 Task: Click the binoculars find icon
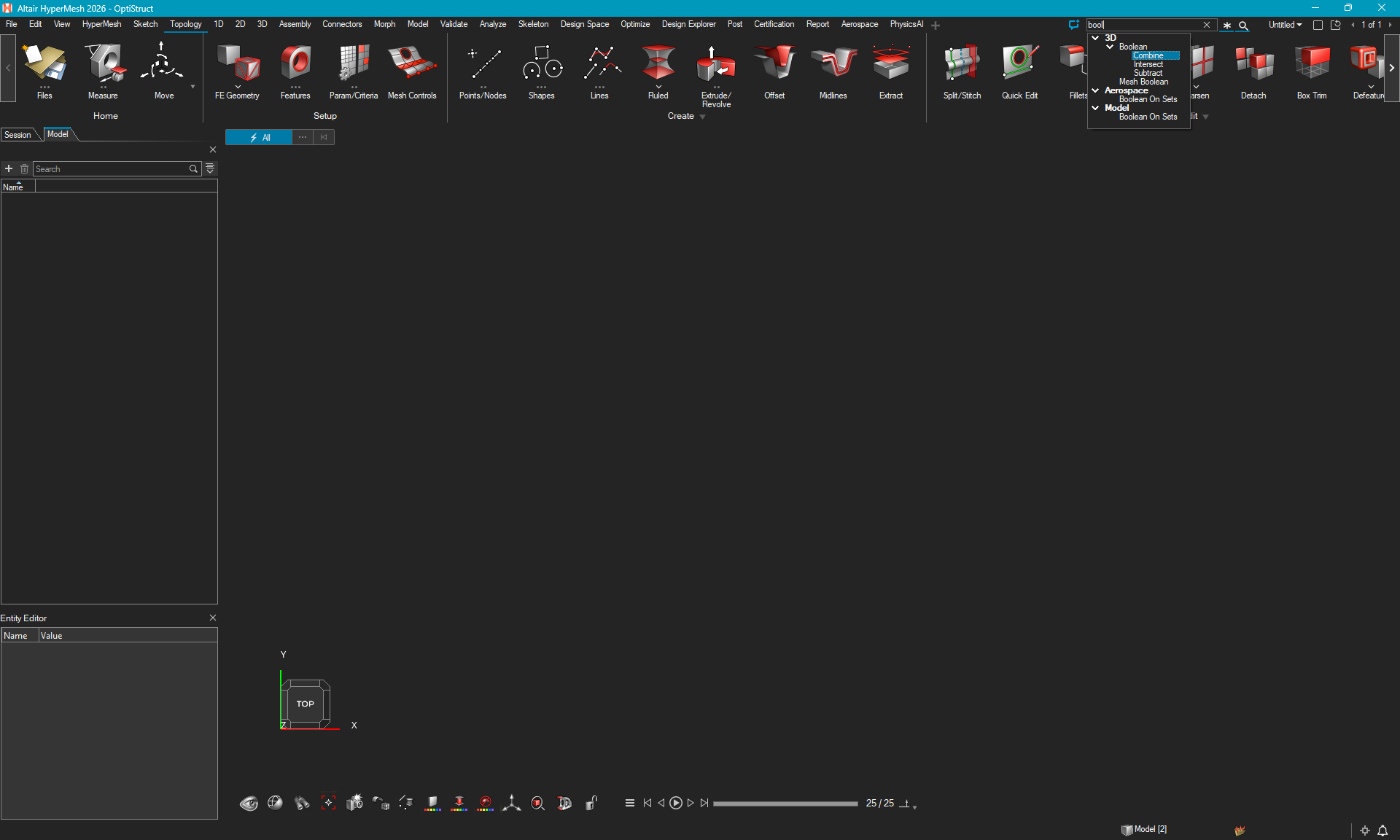302,803
